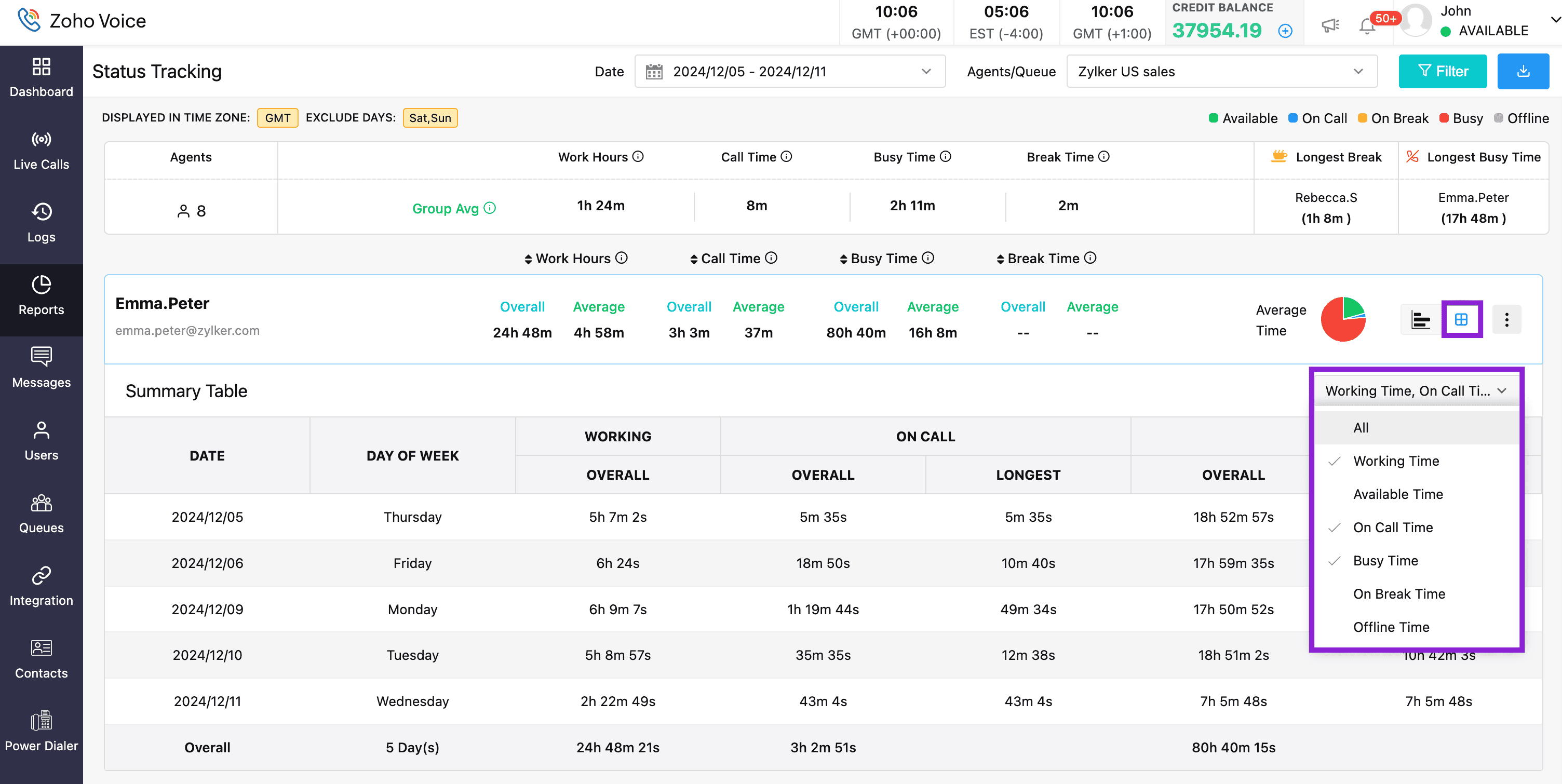Select the summary table grid view icon
Viewport: 1562px width, 784px height.
click(1461, 319)
